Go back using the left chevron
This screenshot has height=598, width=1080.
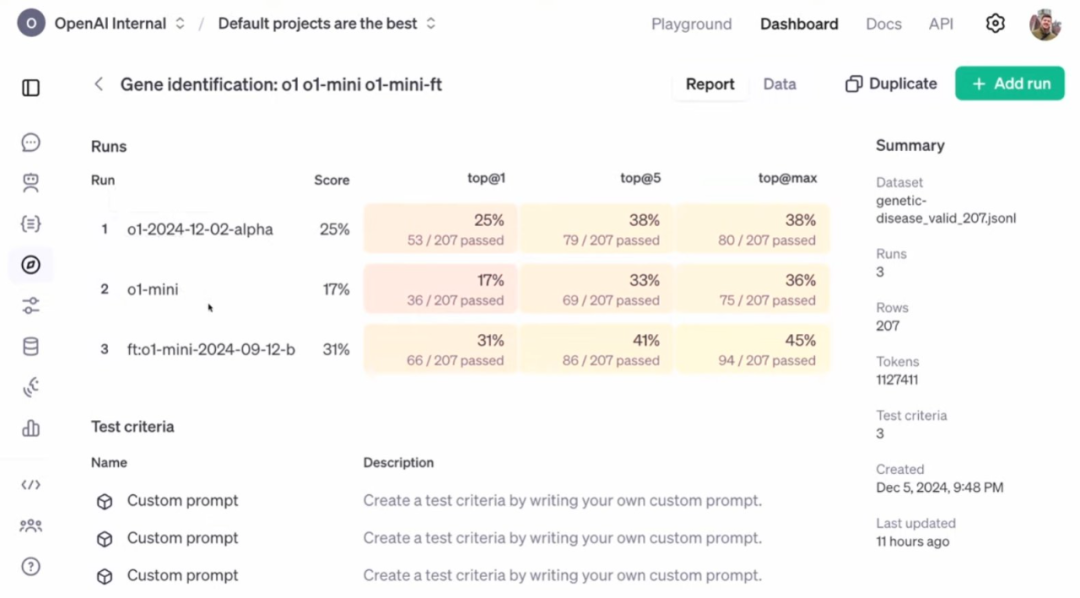tap(98, 84)
